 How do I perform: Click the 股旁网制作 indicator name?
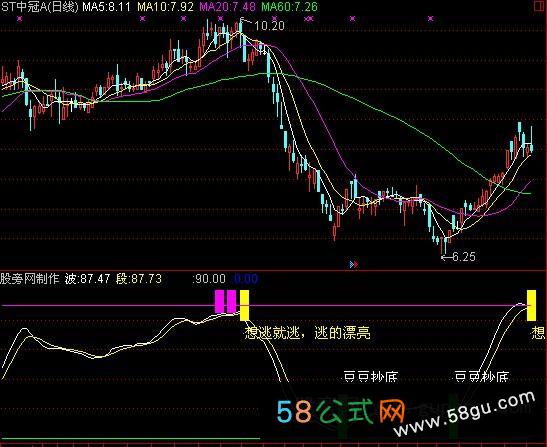click(30, 279)
